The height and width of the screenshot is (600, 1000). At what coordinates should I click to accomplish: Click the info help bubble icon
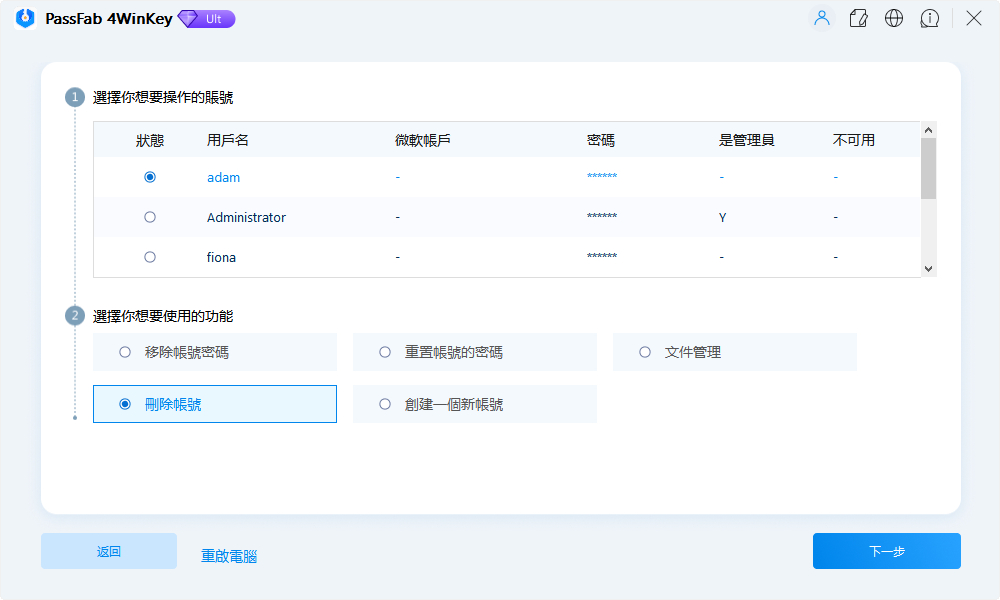[930, 17]
